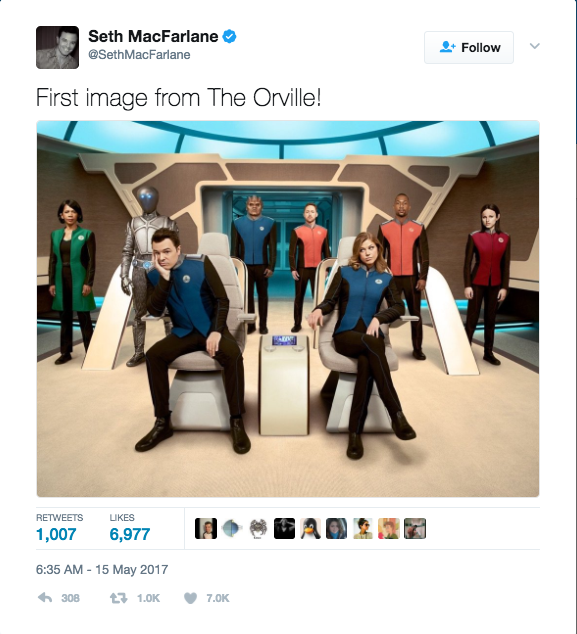Click the crab avatar among likers
The height and width of the screenshot is (634, 577).
pos(258,528)
